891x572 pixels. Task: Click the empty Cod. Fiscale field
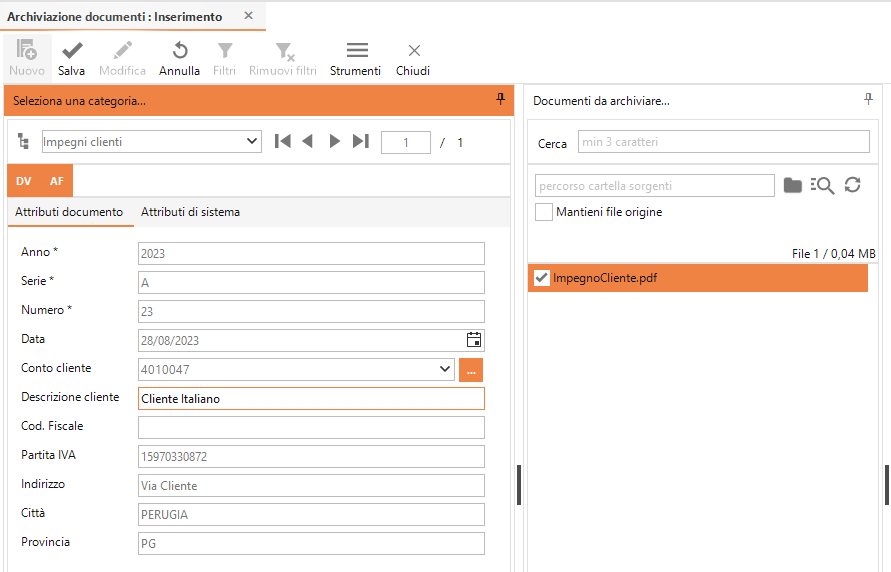pyautogui.click(x=311, y=427)
